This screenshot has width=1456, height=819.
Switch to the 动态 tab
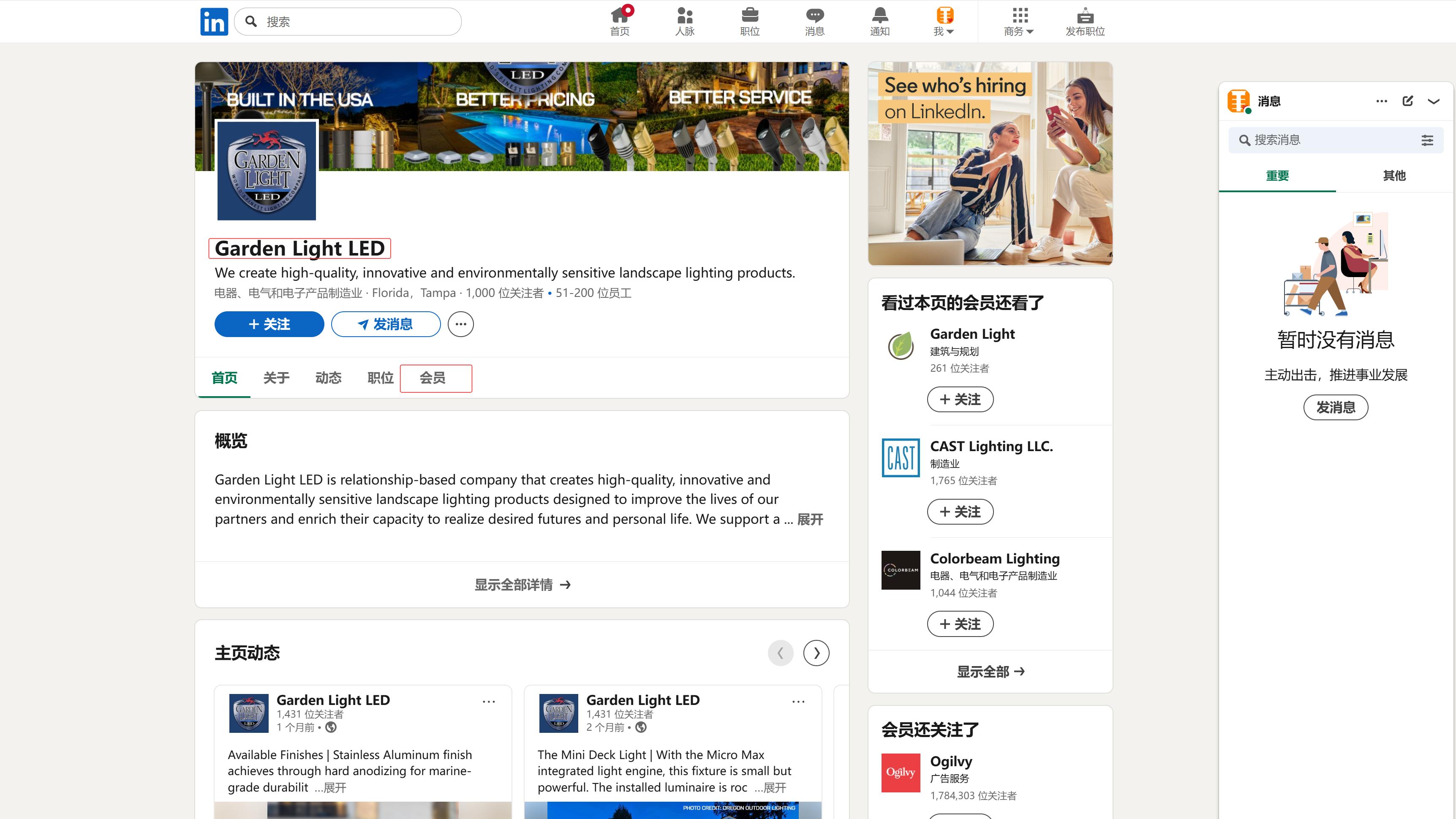coord(328,378)
